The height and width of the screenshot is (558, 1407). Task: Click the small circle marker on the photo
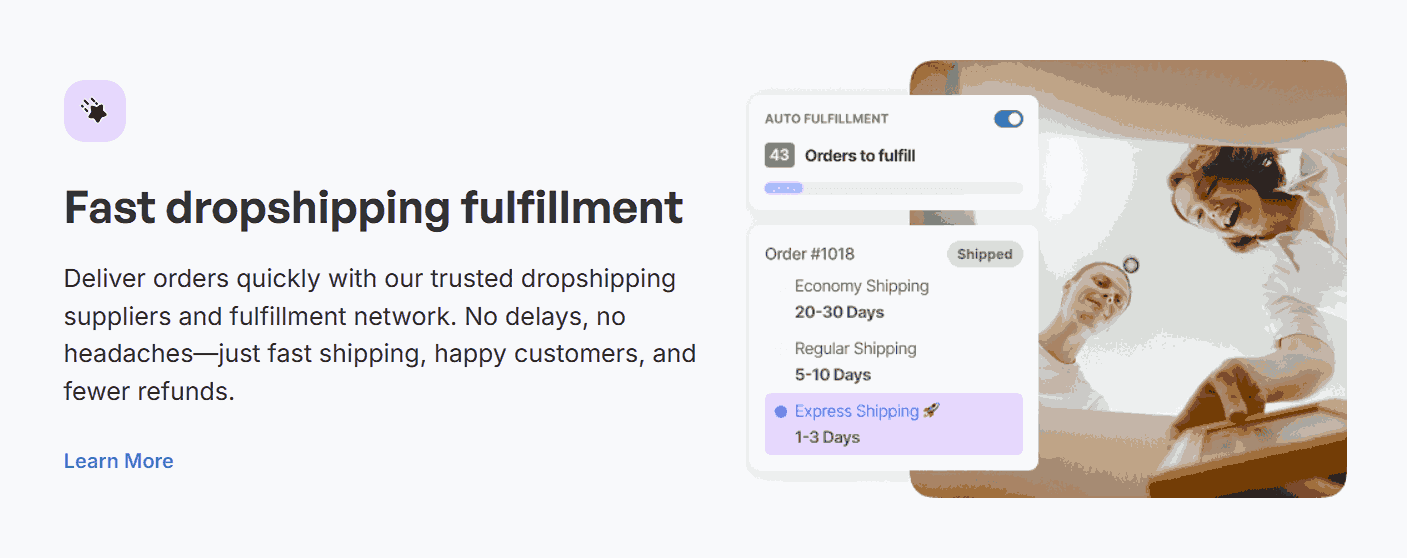(x=1131, y=265)
